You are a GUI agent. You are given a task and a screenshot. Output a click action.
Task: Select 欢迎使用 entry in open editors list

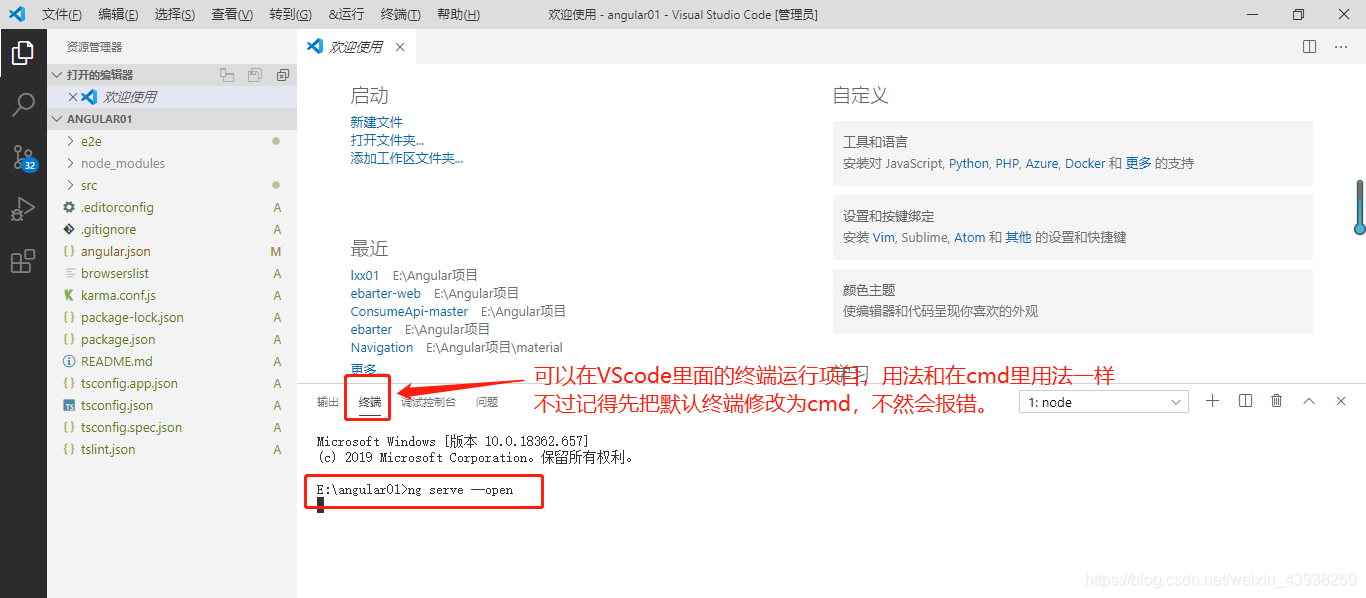tap(172, 97)
